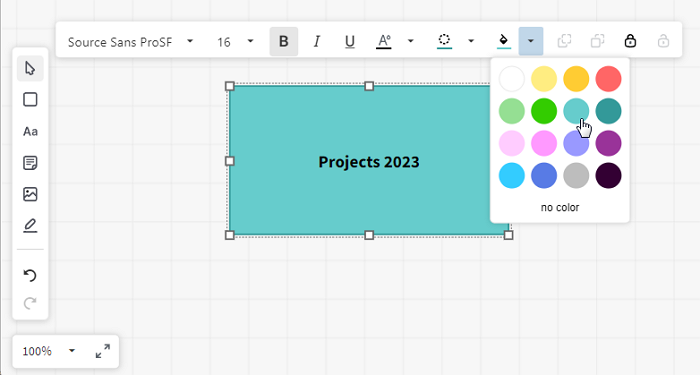This screenshot has width=700, height=375.
Task: Click the bottom-left resize handle of shape
Action: point(229,235)
